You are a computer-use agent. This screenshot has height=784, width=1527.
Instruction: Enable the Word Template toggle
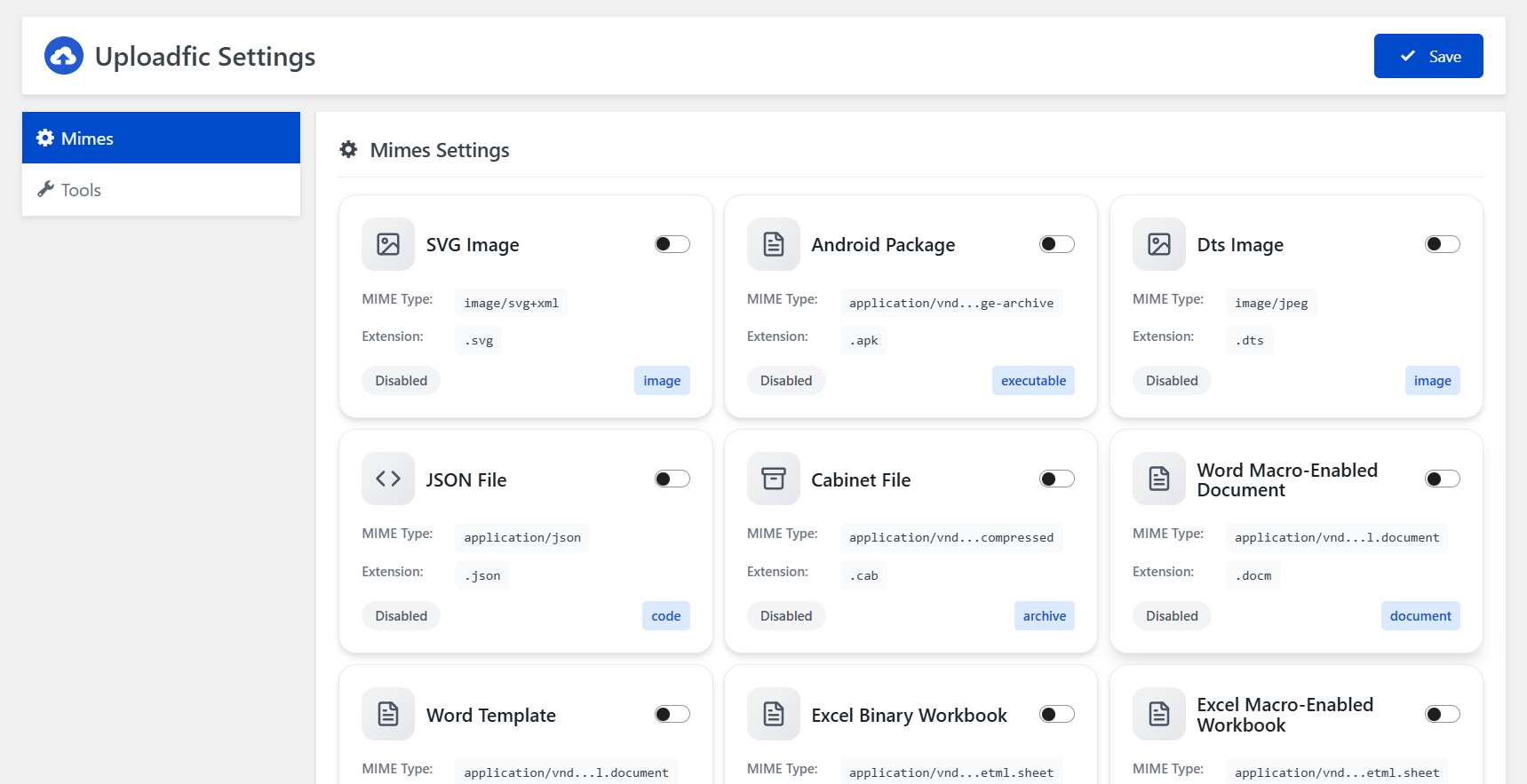(x=672, y=714)
